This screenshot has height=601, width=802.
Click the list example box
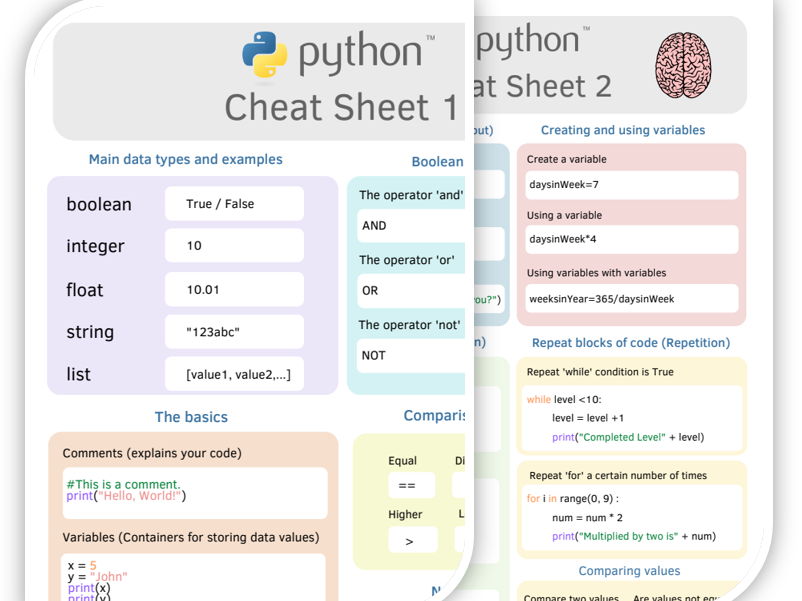234,373
